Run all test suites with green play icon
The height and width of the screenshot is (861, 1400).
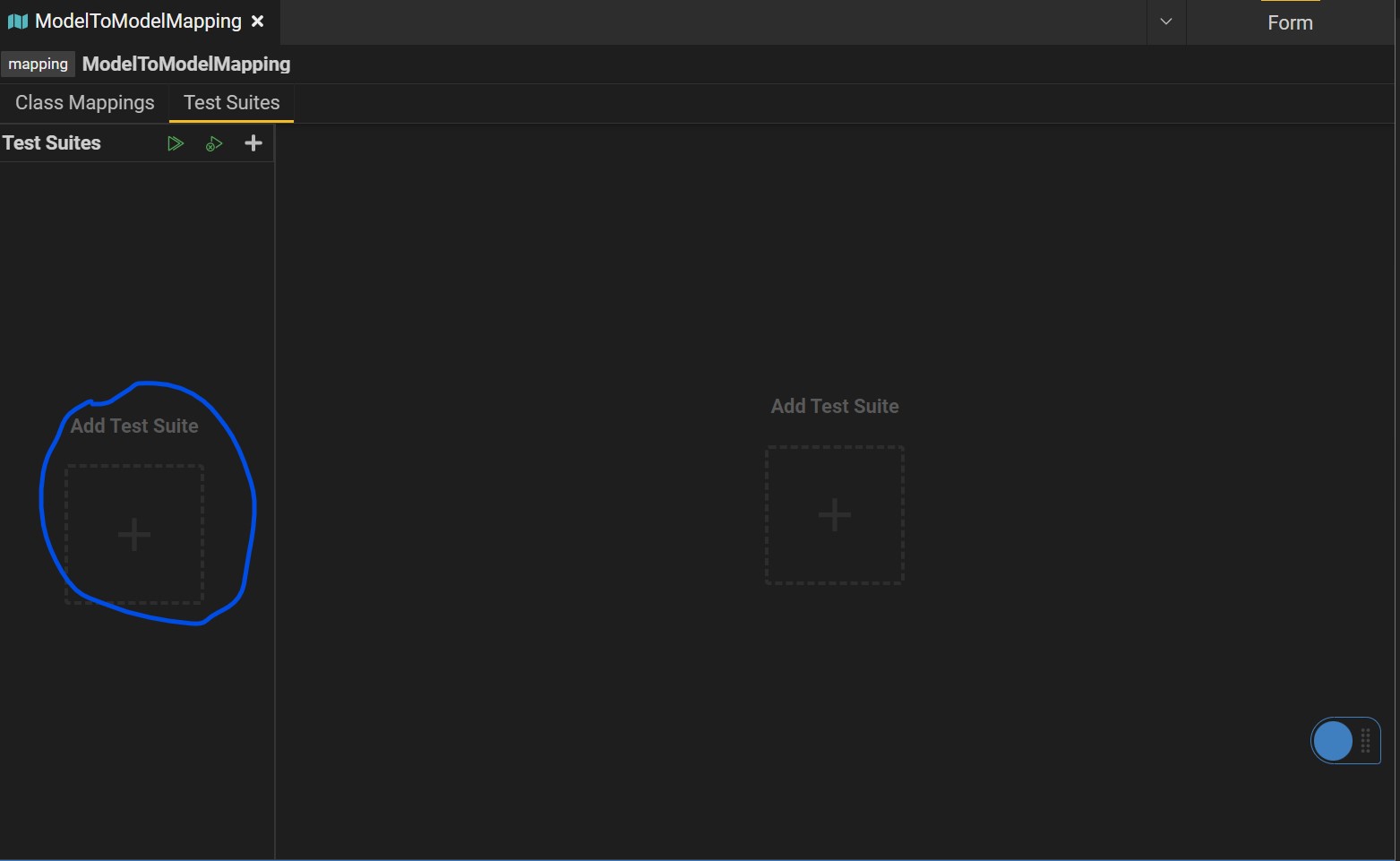point(176,143)
